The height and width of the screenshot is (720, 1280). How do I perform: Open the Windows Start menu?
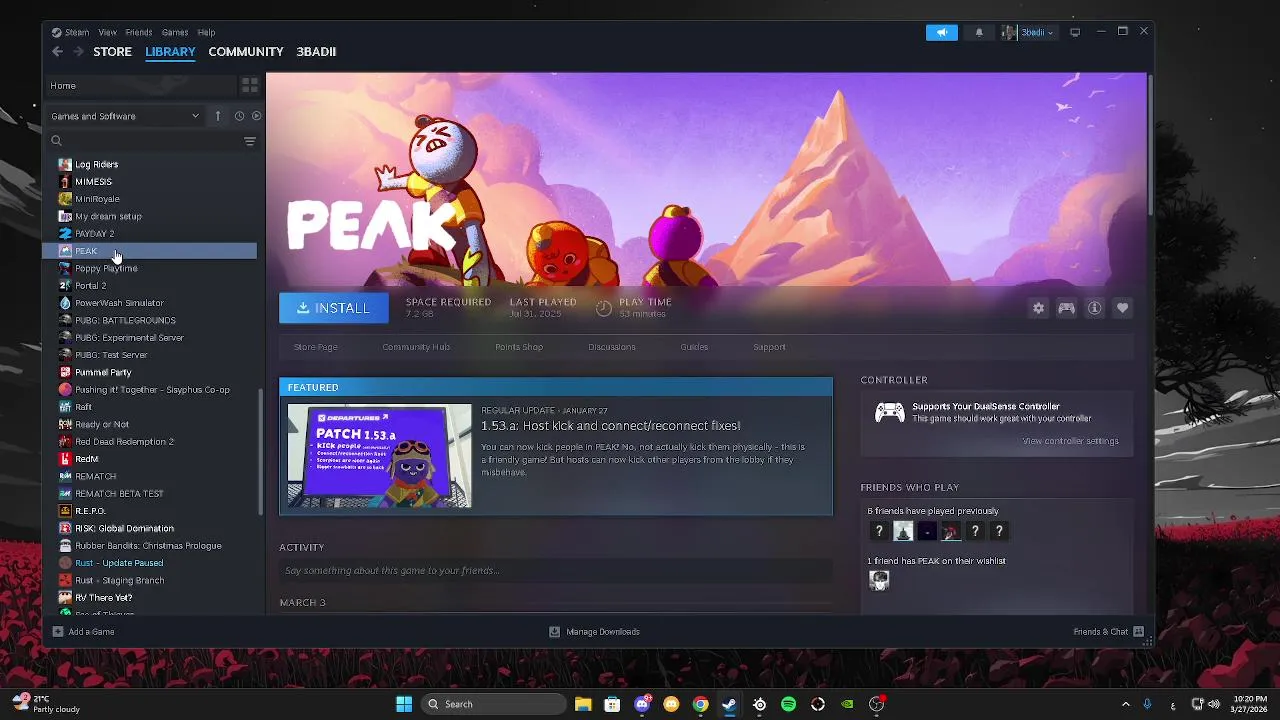point(404,704)
